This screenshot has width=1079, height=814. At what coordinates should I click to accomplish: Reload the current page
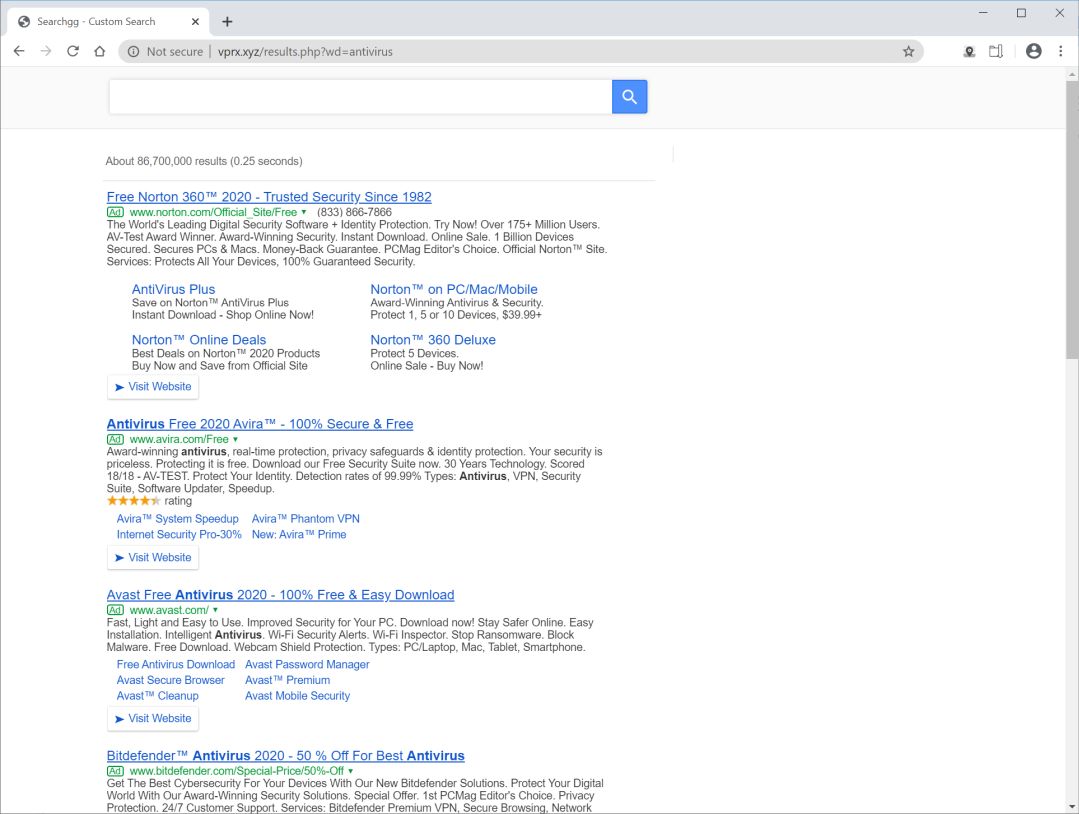(72, 52)
